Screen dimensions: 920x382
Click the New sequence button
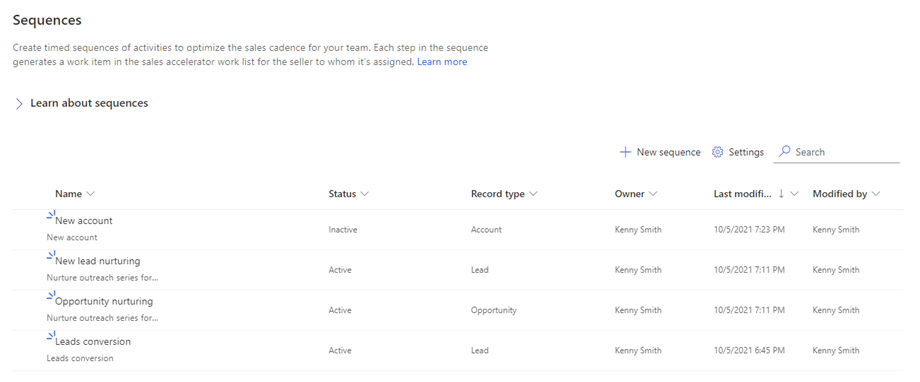pos(660,152)
